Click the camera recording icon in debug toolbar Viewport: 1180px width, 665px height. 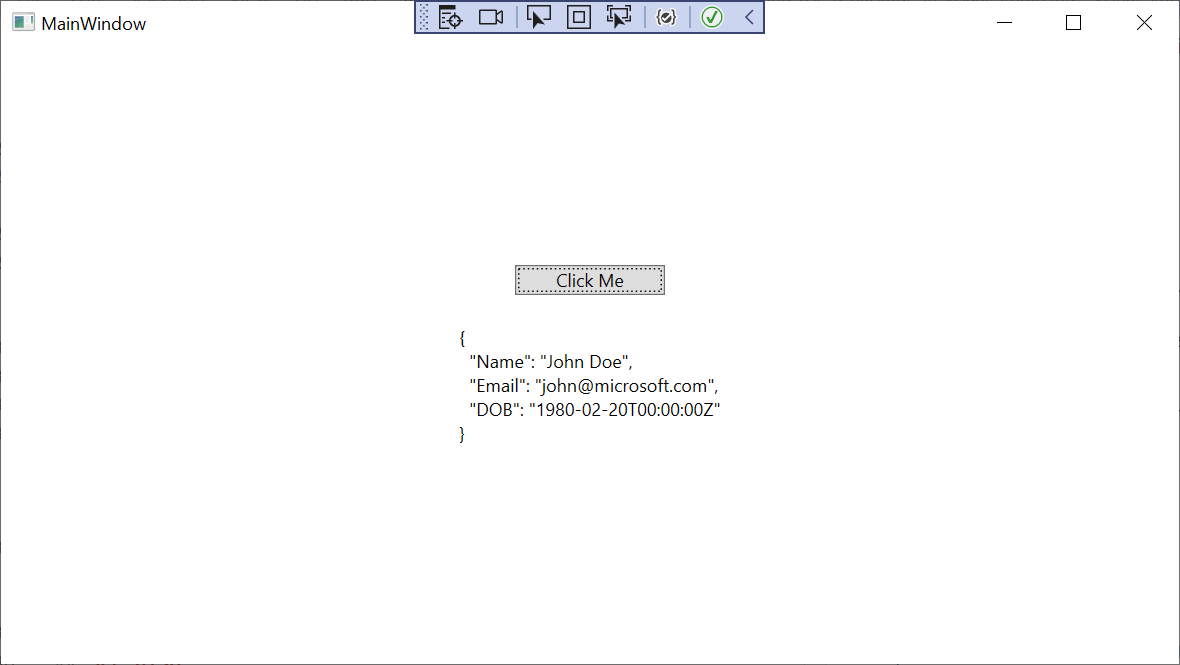pyautogui.click(x=490, y=17)
